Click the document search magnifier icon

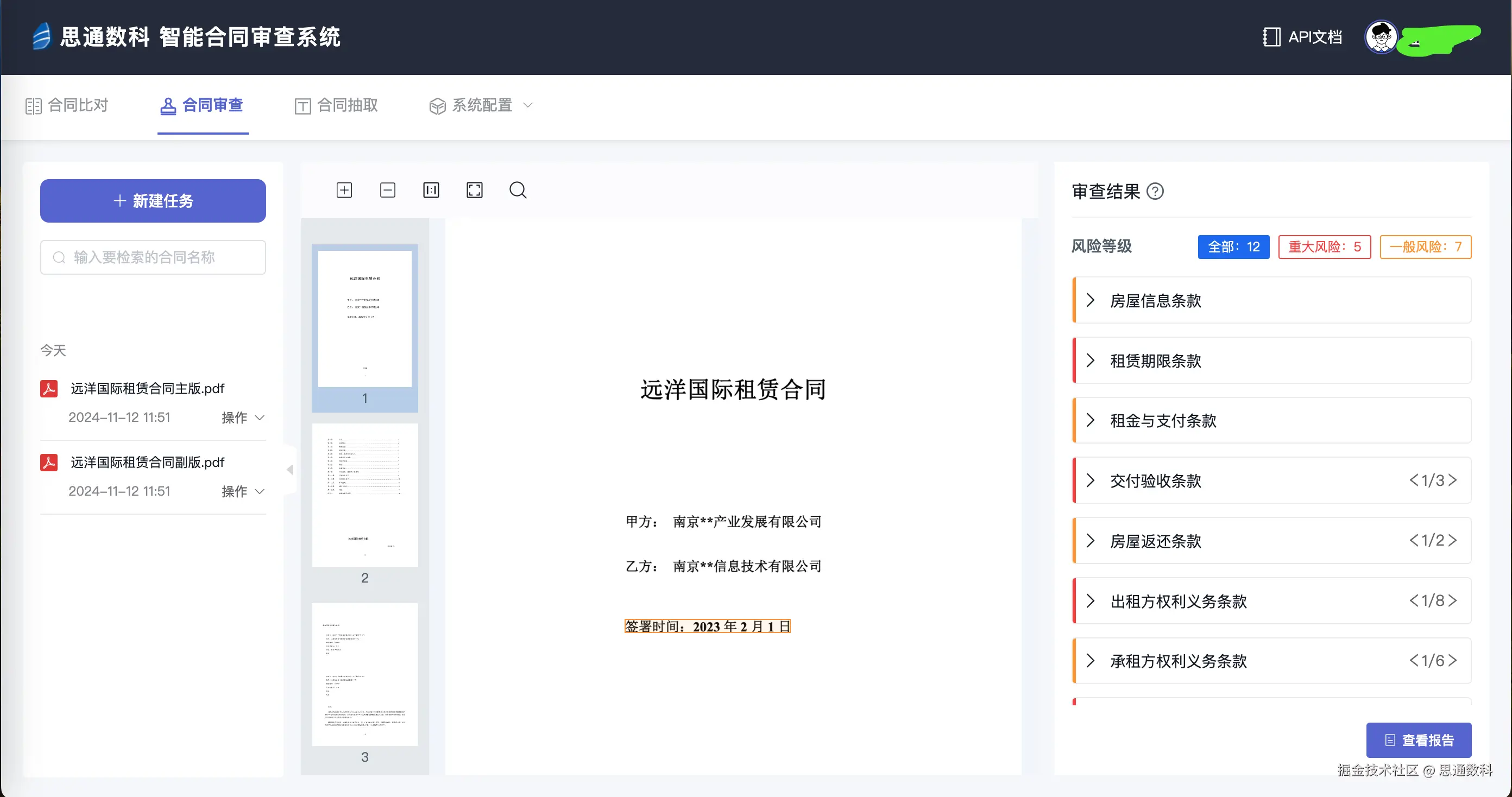pos(518,190)
